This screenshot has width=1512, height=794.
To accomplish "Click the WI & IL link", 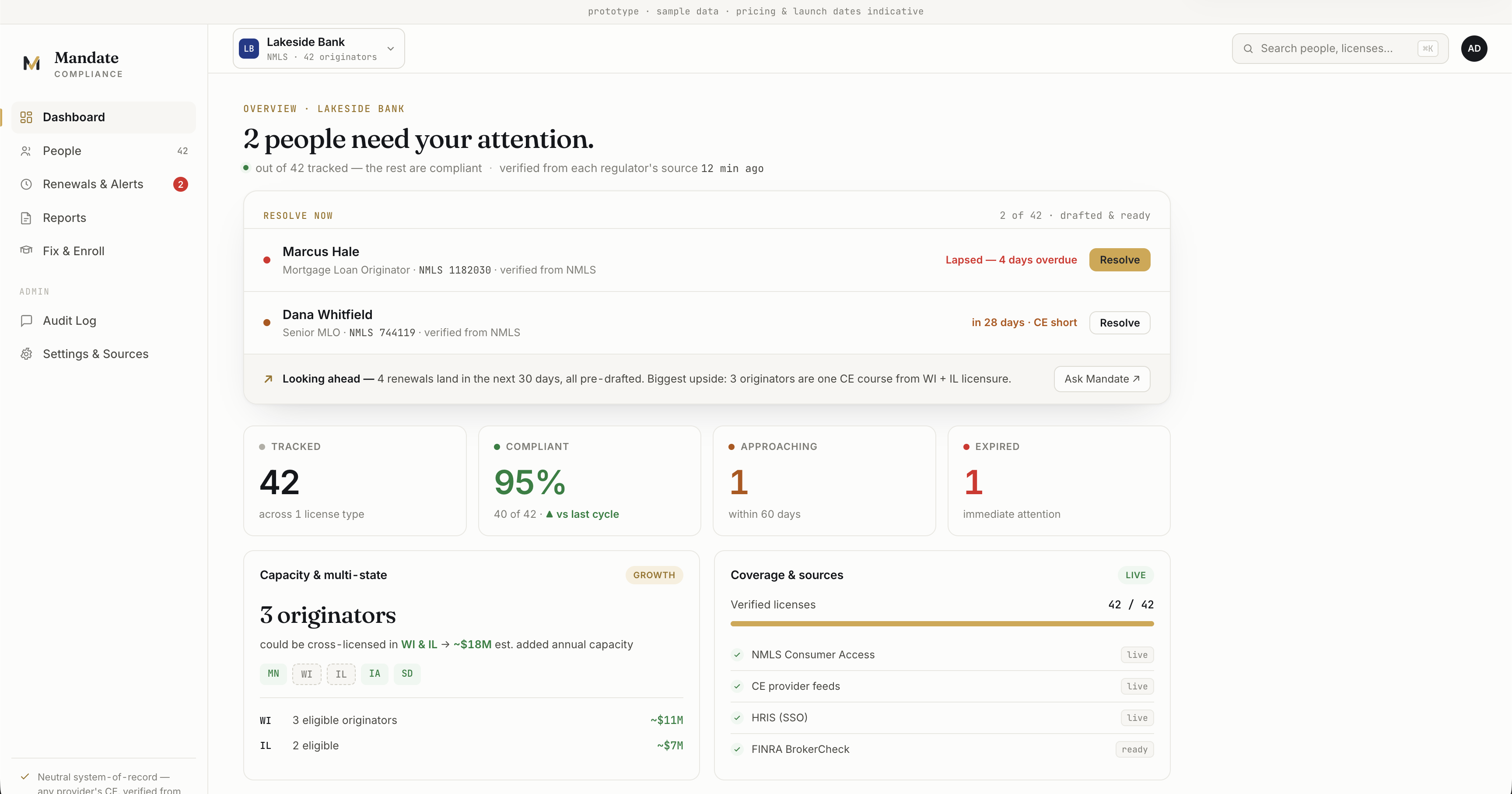I will tap(419, 645).
